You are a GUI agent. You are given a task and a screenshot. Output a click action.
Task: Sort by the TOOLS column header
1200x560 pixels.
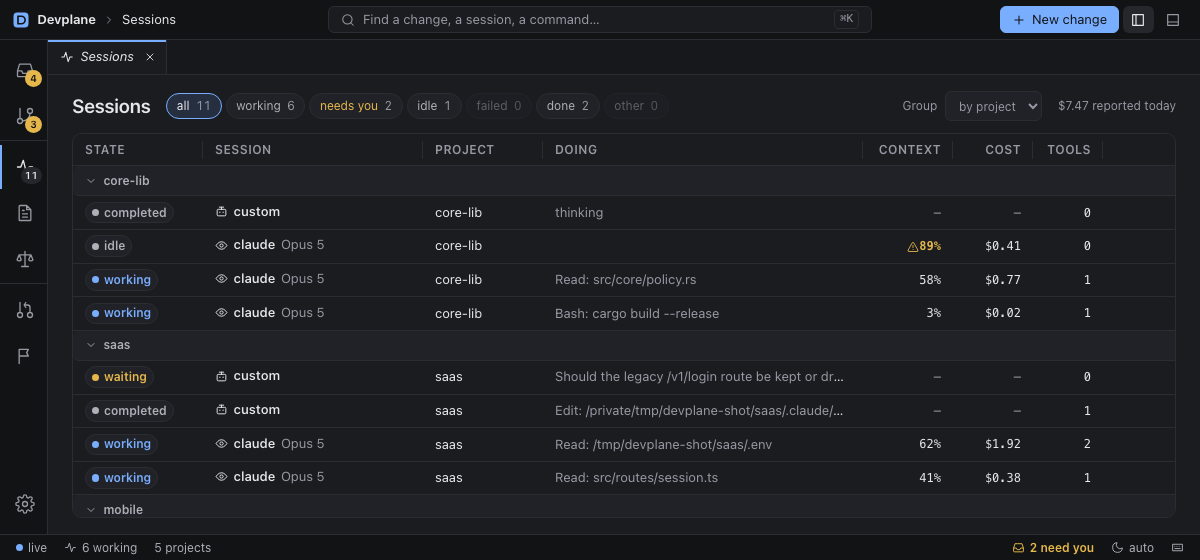coord(1069,150)
